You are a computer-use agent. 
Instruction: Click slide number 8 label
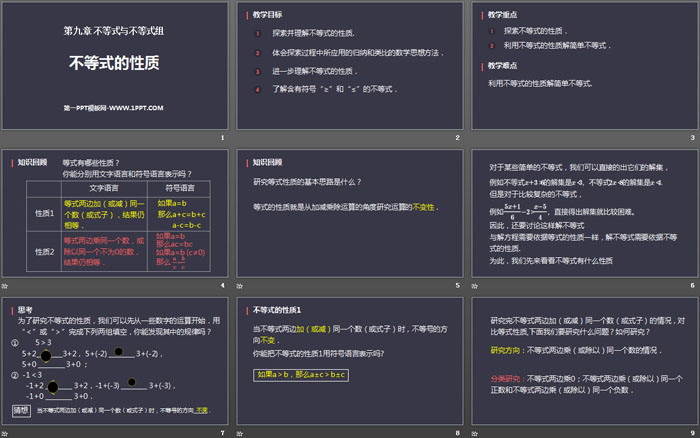(458, 433)
